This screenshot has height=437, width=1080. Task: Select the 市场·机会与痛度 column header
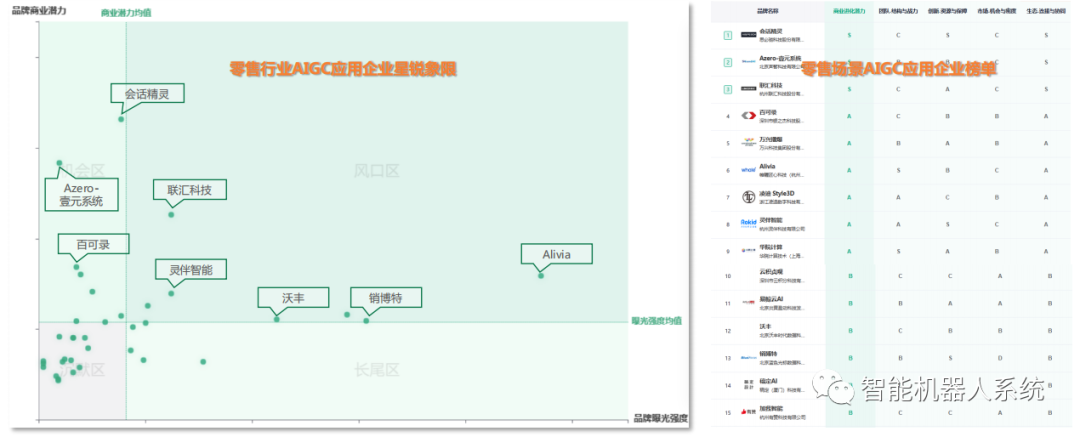point(997,12)
